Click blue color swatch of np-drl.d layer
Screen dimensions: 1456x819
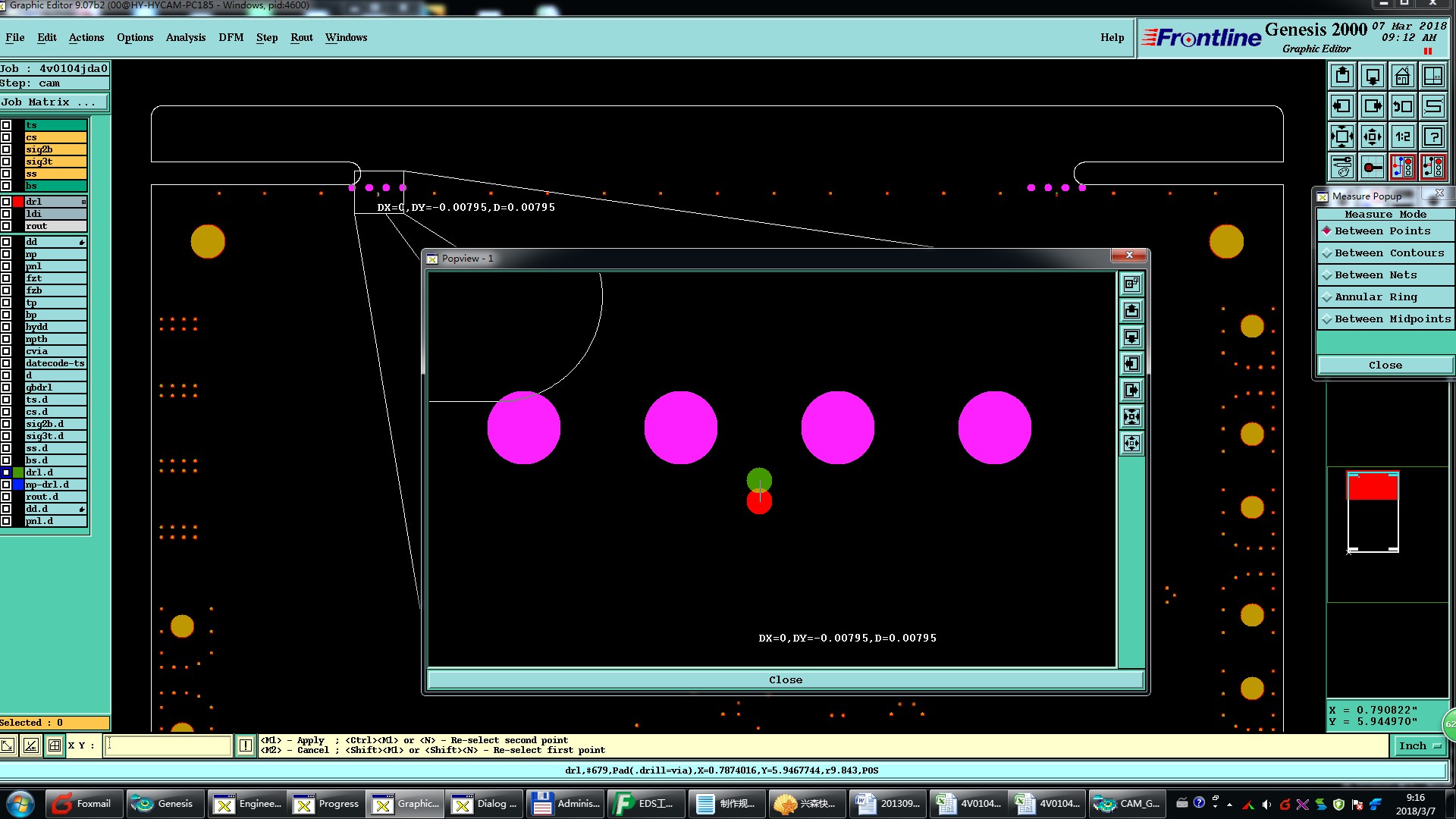[x=18, y=485]
